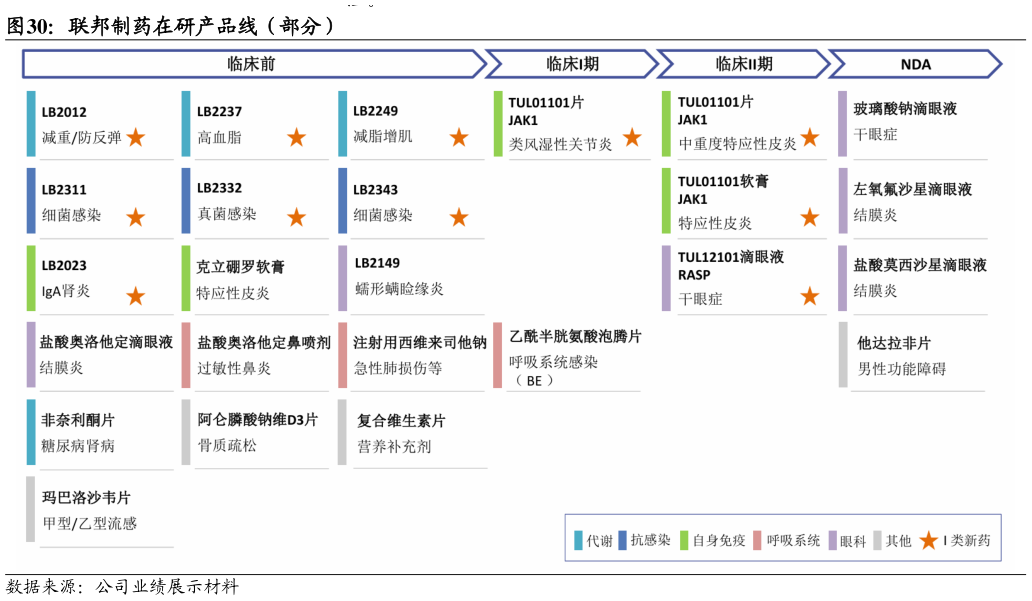The image size is (1032, 601).
Task: Click the star beside TUL01101片 类风湿性关节炎
Action: click(632, 140)
